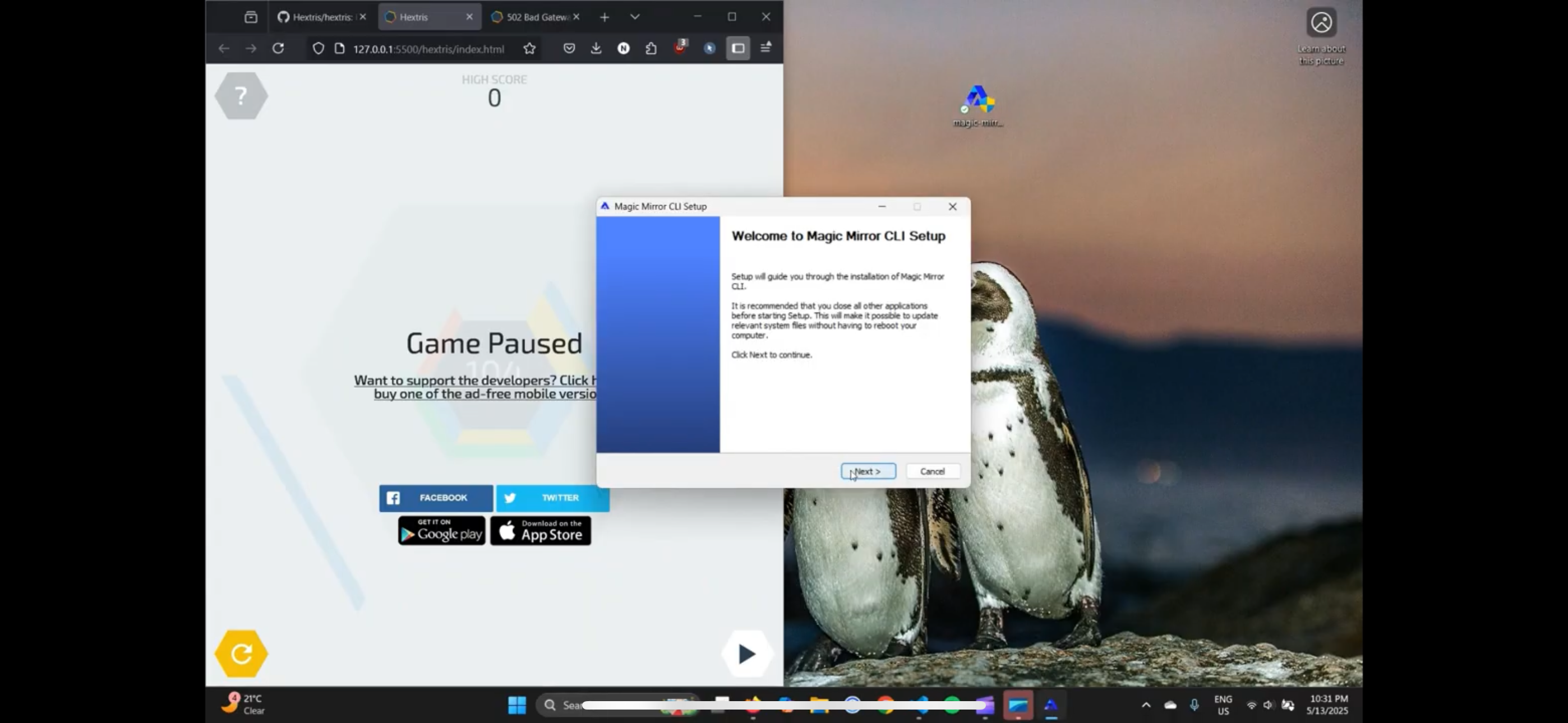Open a new browser tab
Image resolution: width=1568 pixels, height=723 pixels.
point(605,17)
